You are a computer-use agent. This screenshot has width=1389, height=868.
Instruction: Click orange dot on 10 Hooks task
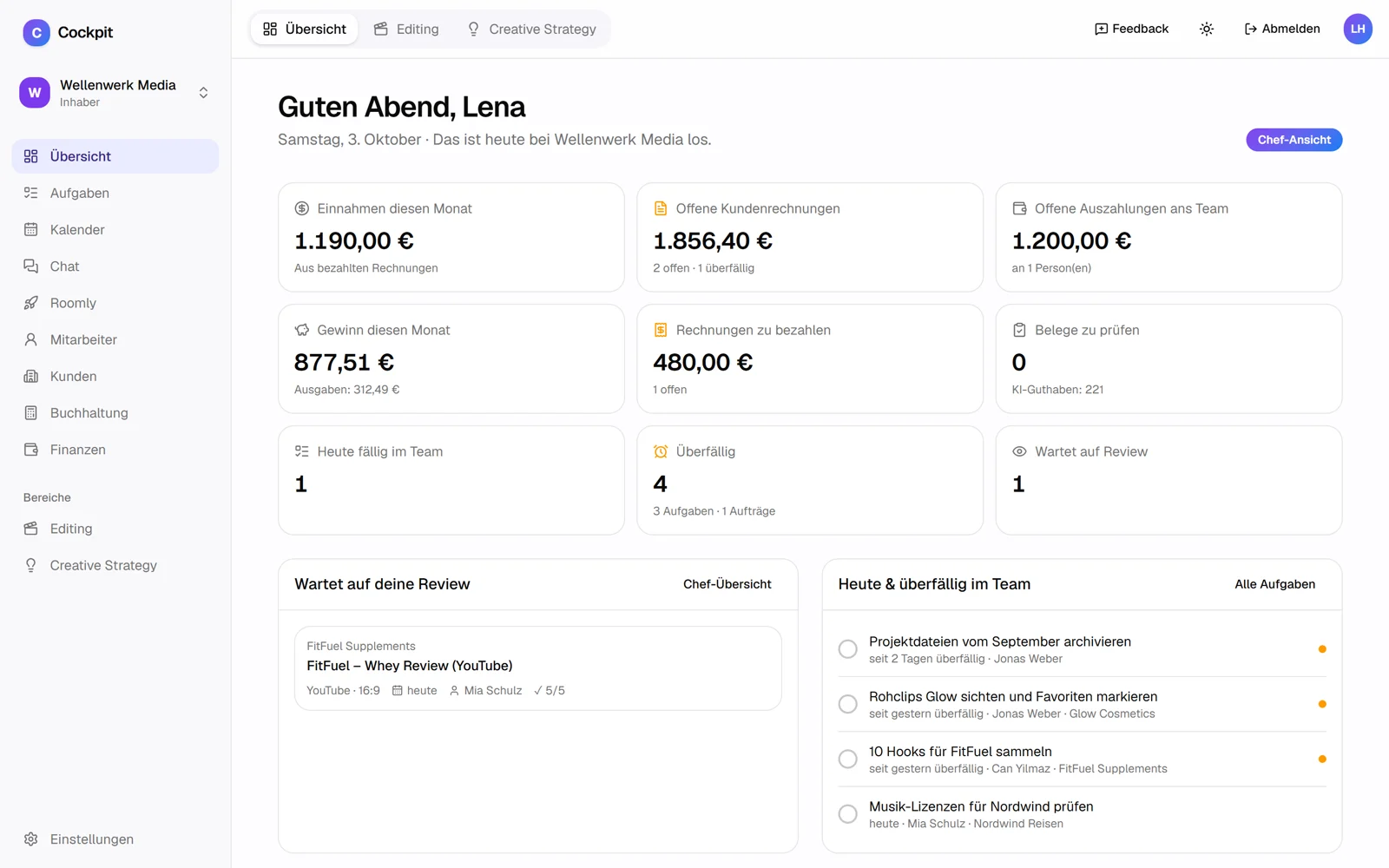point(1322,759)
